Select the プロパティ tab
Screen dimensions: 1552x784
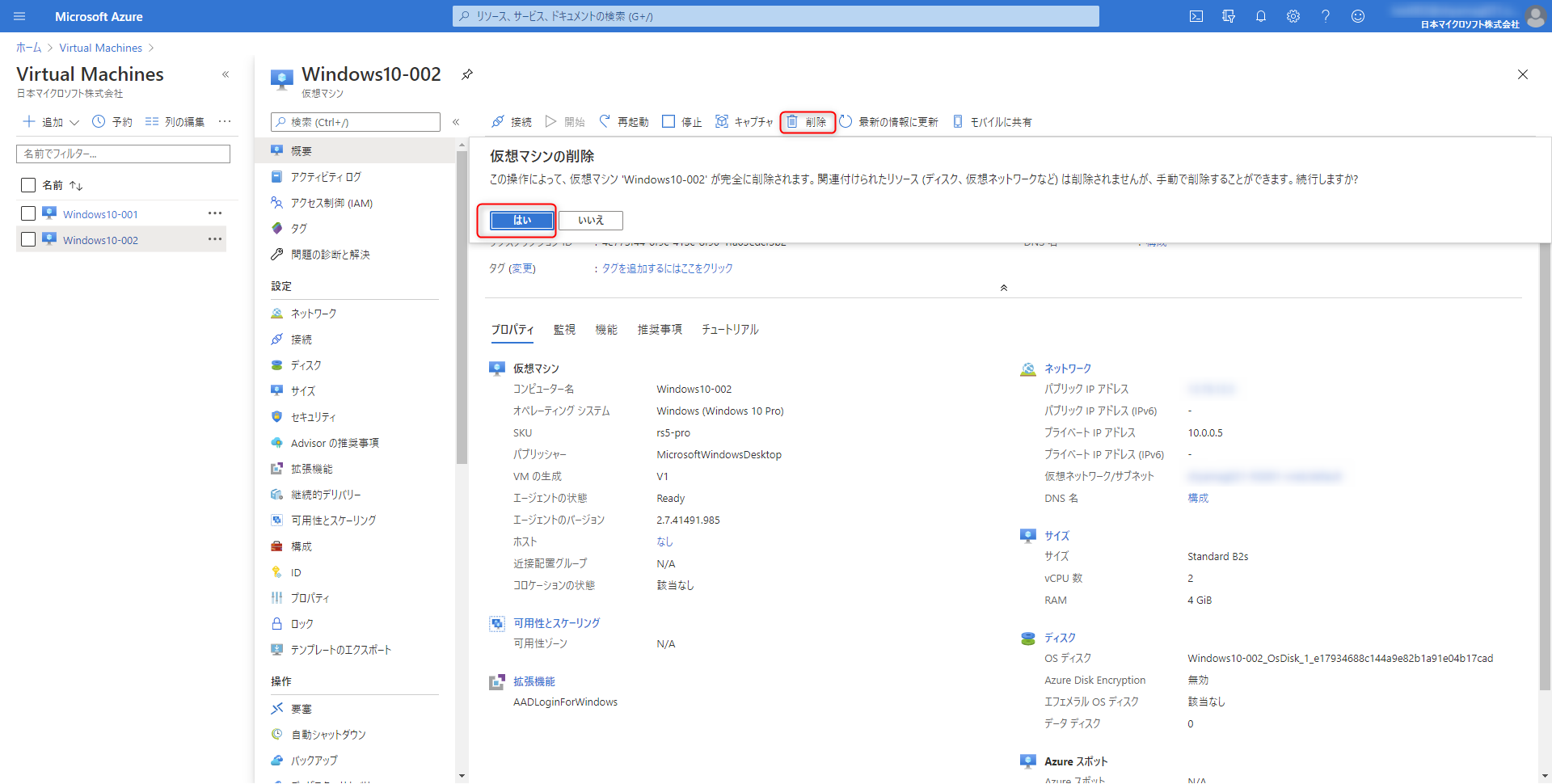coord(512,330)
